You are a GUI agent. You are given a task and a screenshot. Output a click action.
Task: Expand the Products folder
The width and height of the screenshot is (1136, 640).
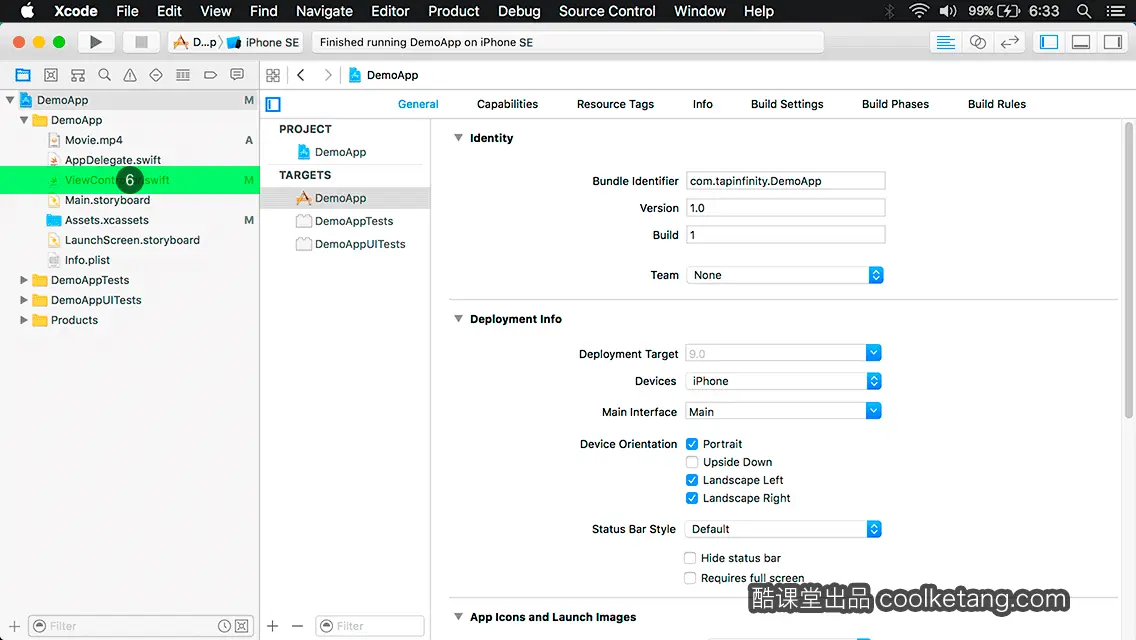pyautogui.click(x=23, y=320)
